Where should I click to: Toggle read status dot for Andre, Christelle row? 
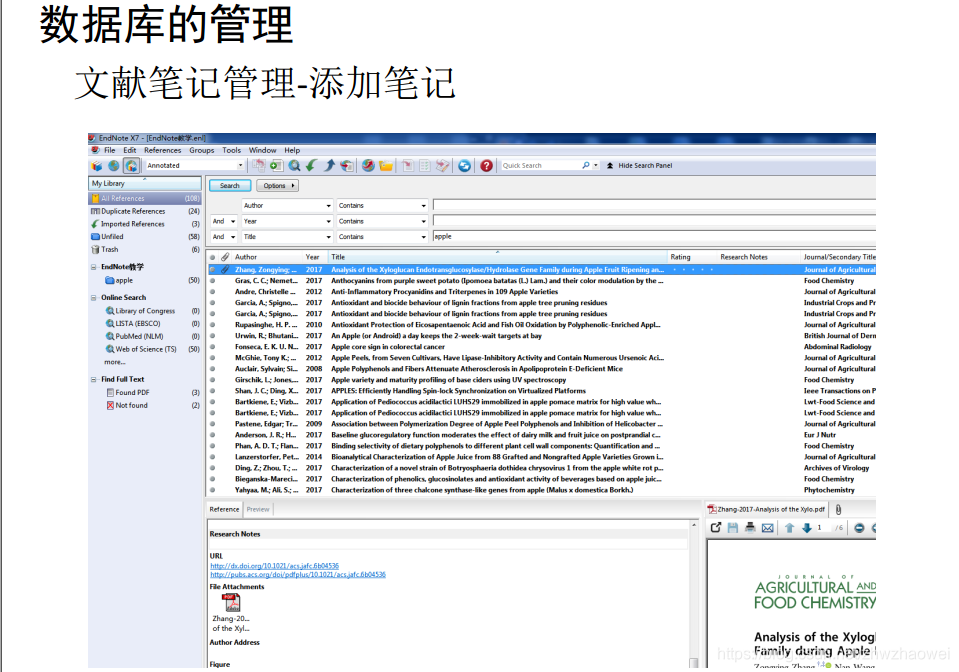click(213, 292)
